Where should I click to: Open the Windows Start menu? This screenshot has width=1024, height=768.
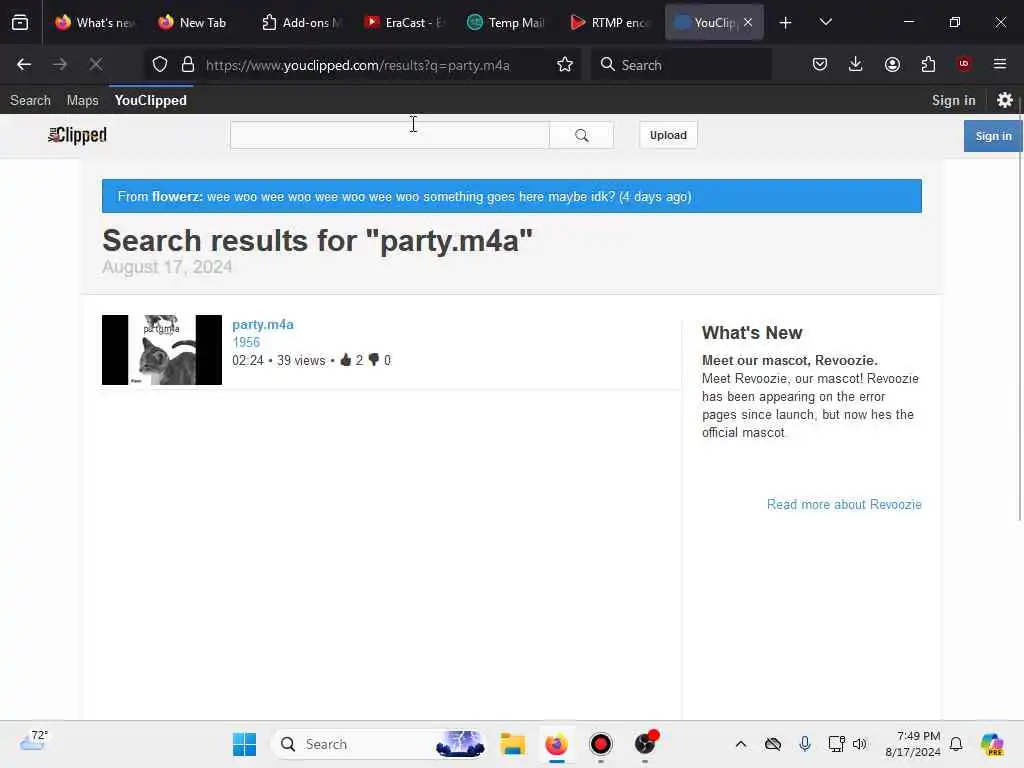[x=244, y=744]
